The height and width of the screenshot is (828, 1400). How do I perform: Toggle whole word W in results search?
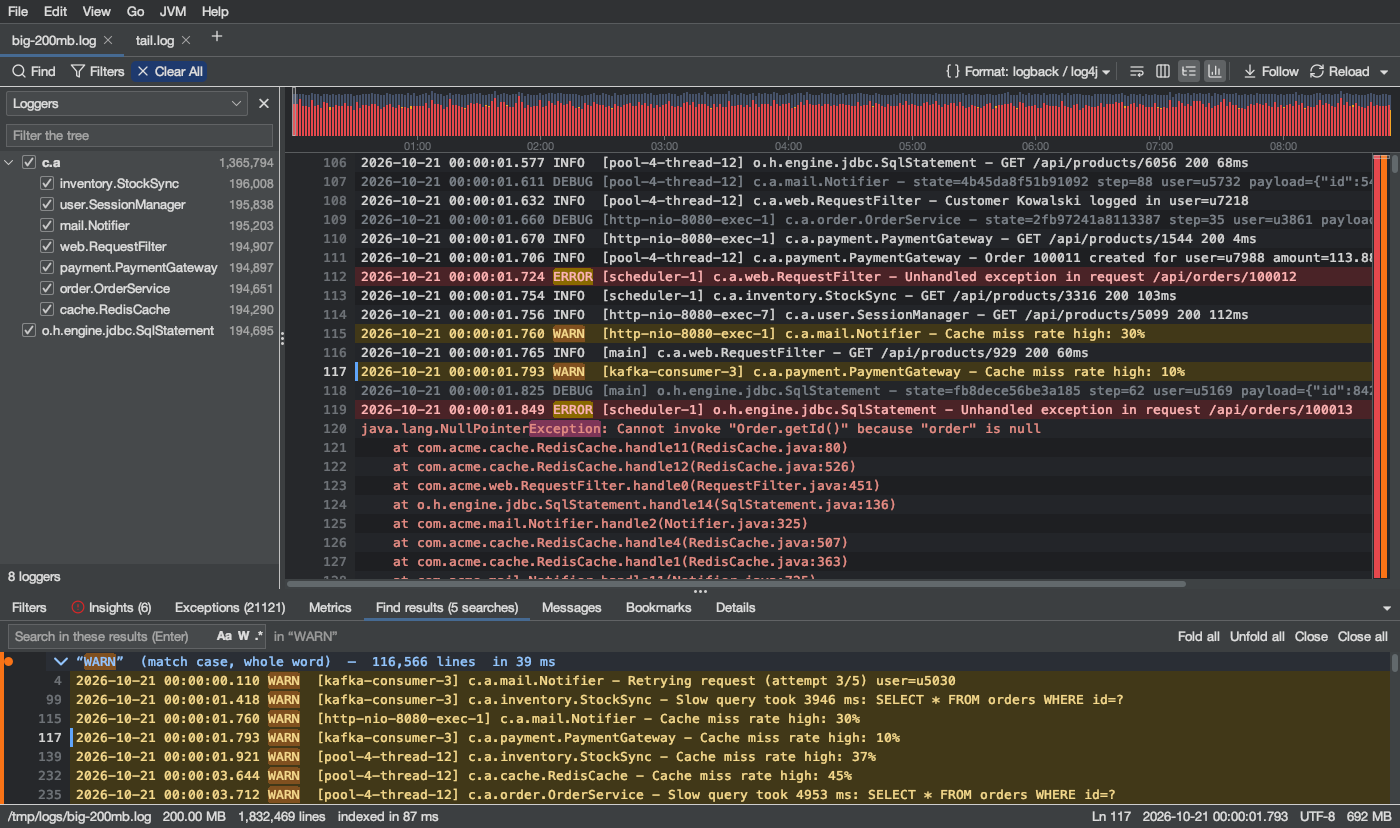[x=243, y=636]
